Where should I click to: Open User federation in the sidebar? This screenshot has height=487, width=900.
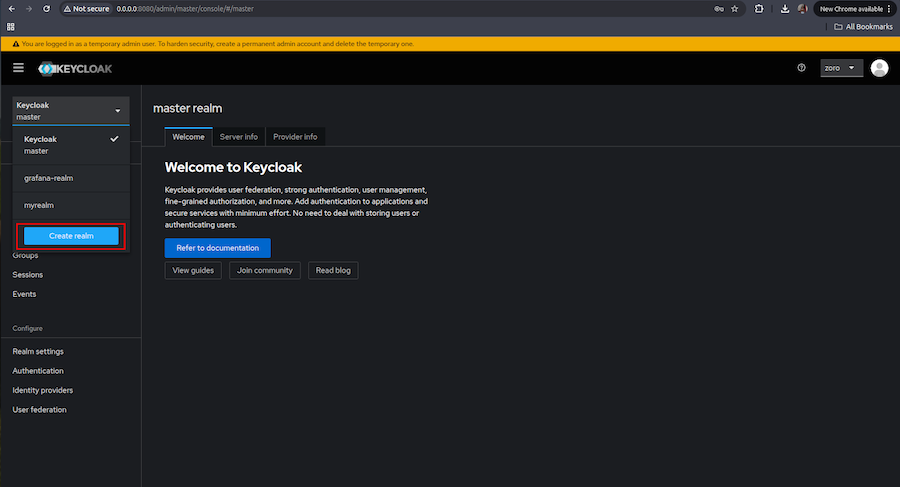[40, 410]
